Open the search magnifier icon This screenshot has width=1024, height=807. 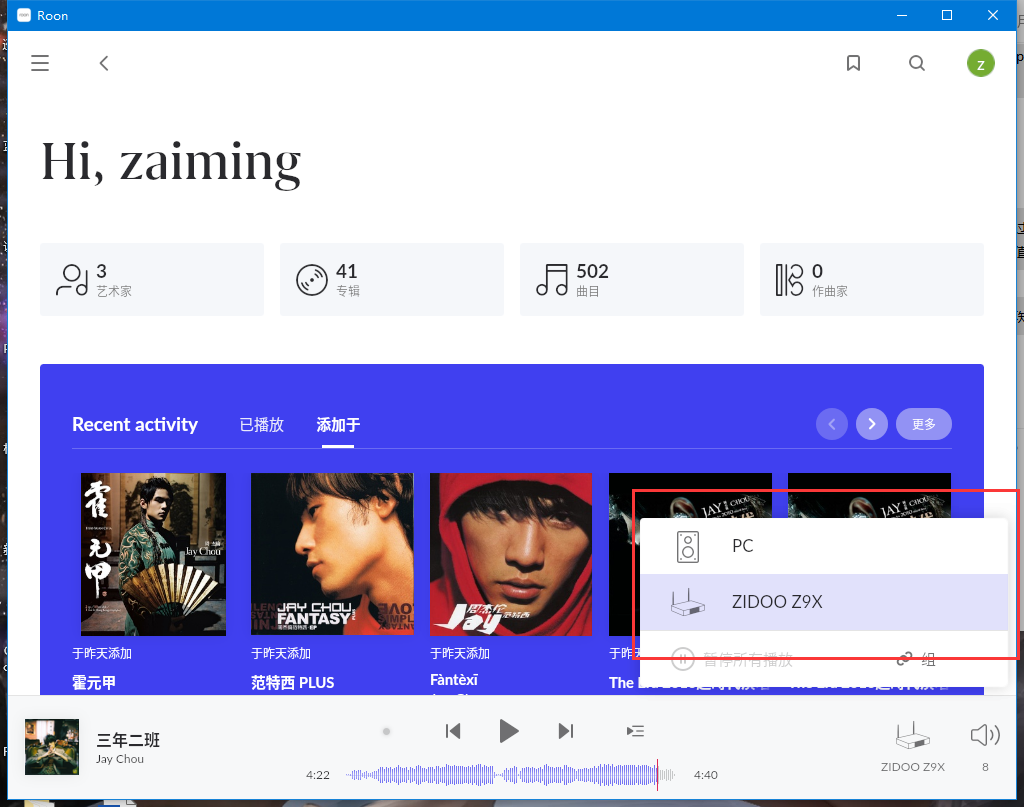pos(917,64)
